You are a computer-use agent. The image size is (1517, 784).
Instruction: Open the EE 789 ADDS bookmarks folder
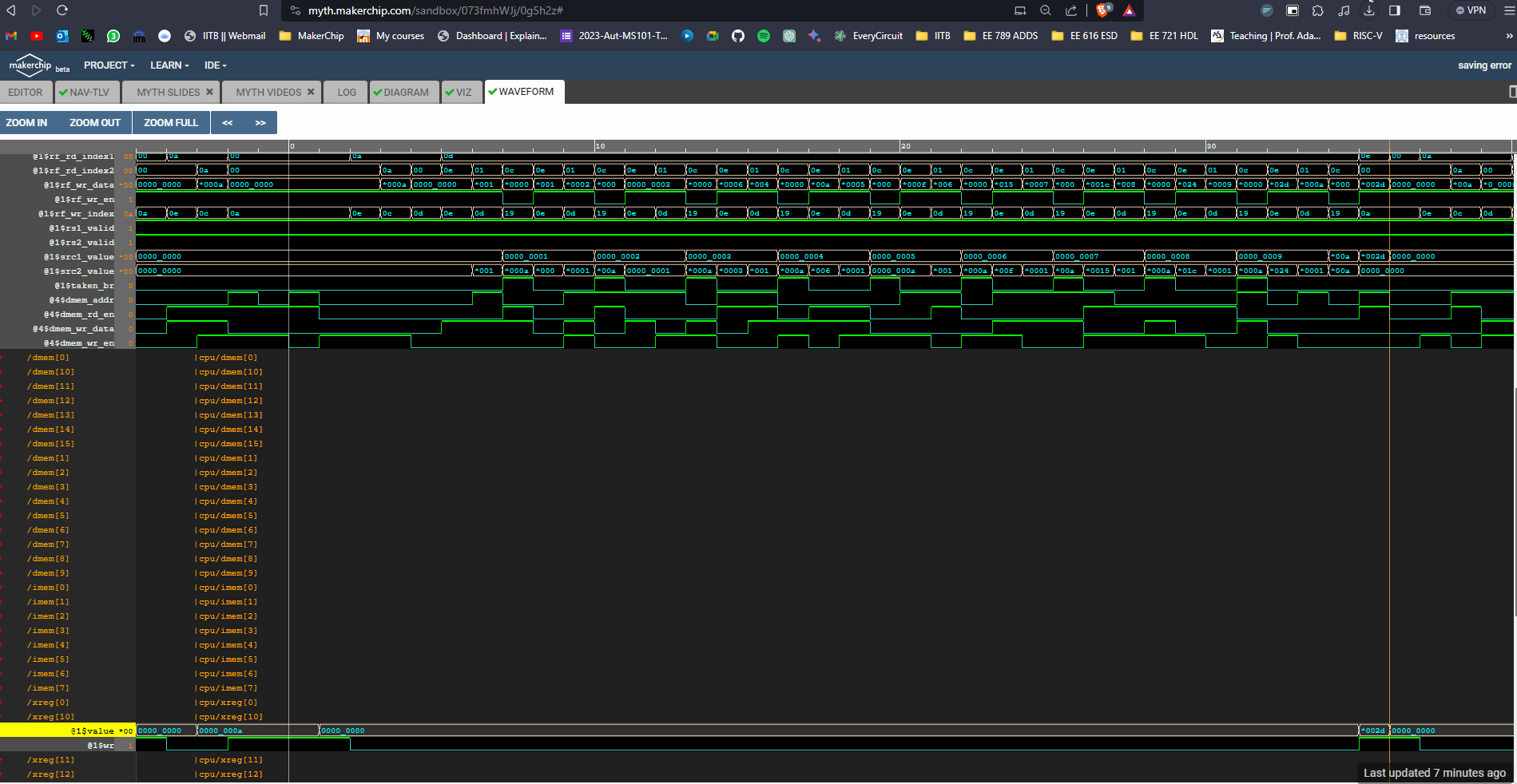pos(1001,36)
